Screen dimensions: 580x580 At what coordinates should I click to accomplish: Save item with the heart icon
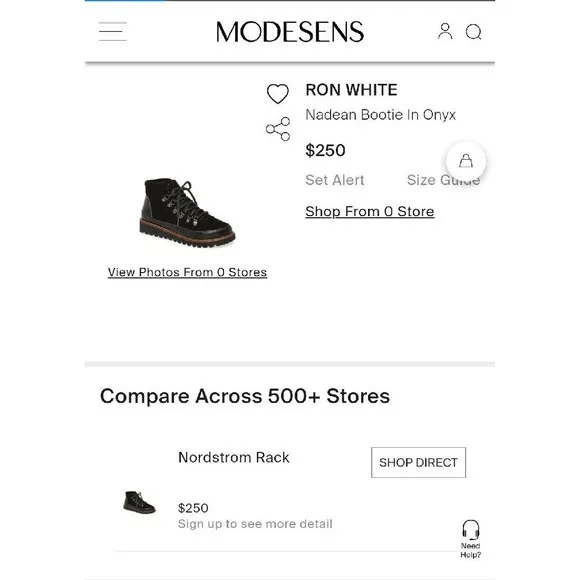(x=278, y=94)
